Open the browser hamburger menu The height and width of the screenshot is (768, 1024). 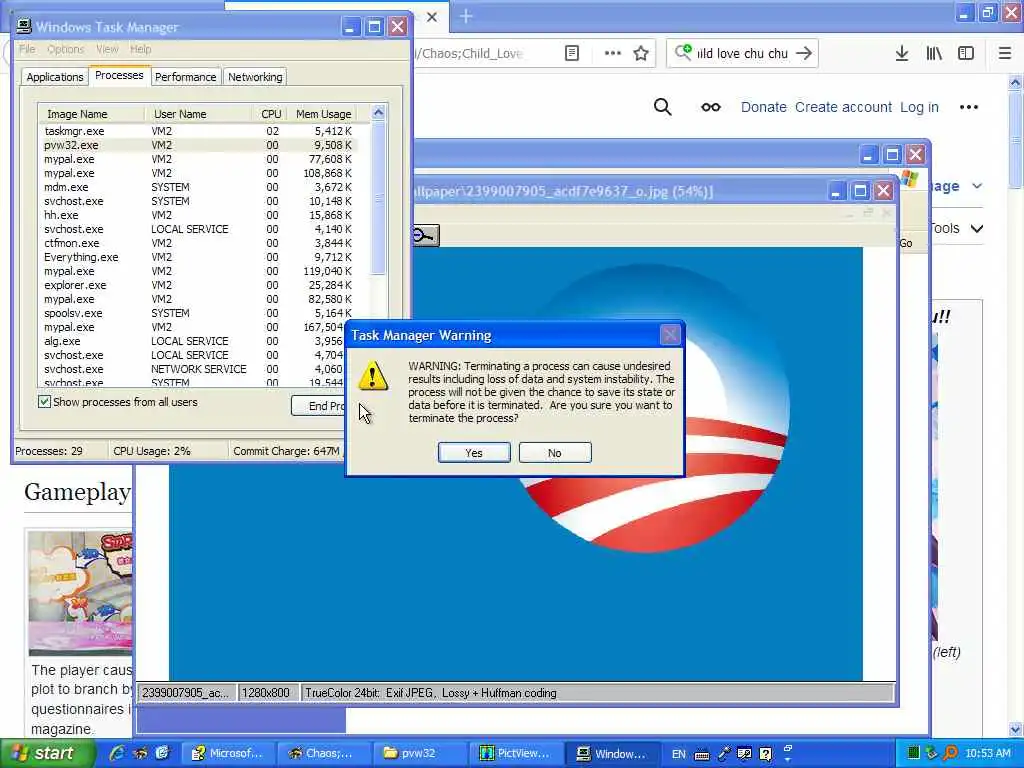tap(1005, 54)
